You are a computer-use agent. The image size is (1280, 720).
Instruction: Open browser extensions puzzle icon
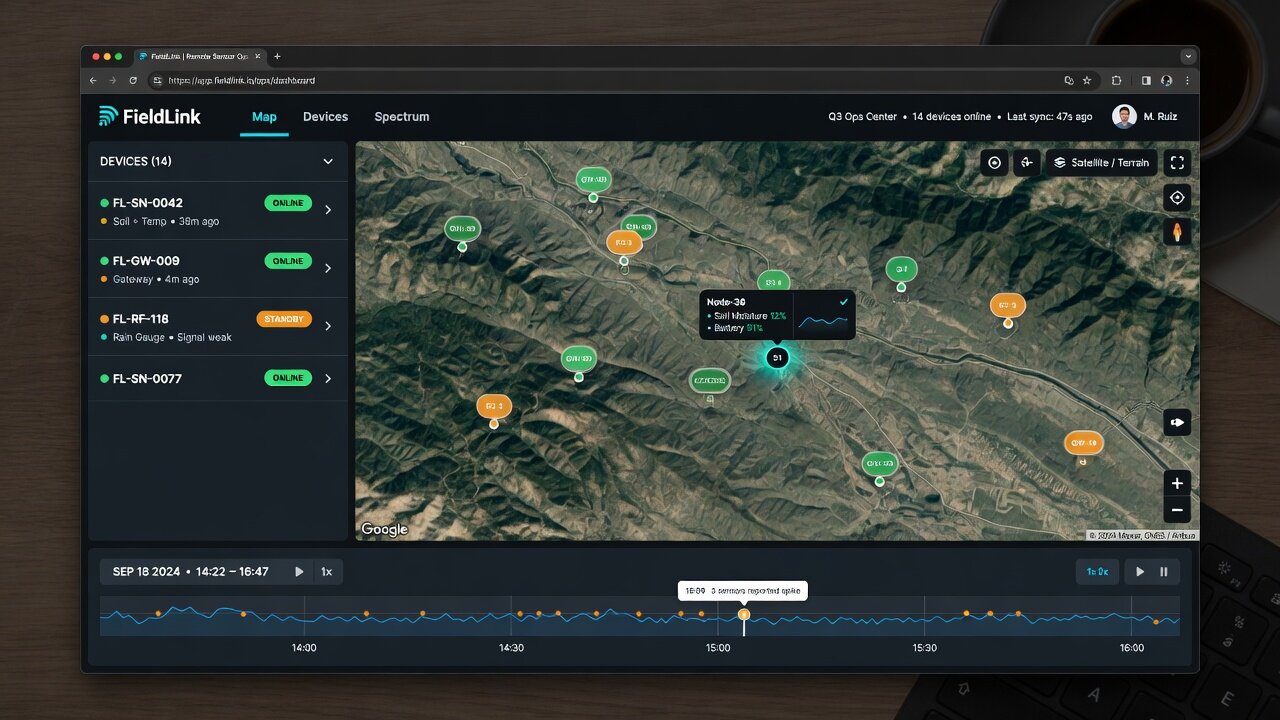point(1118,80)
